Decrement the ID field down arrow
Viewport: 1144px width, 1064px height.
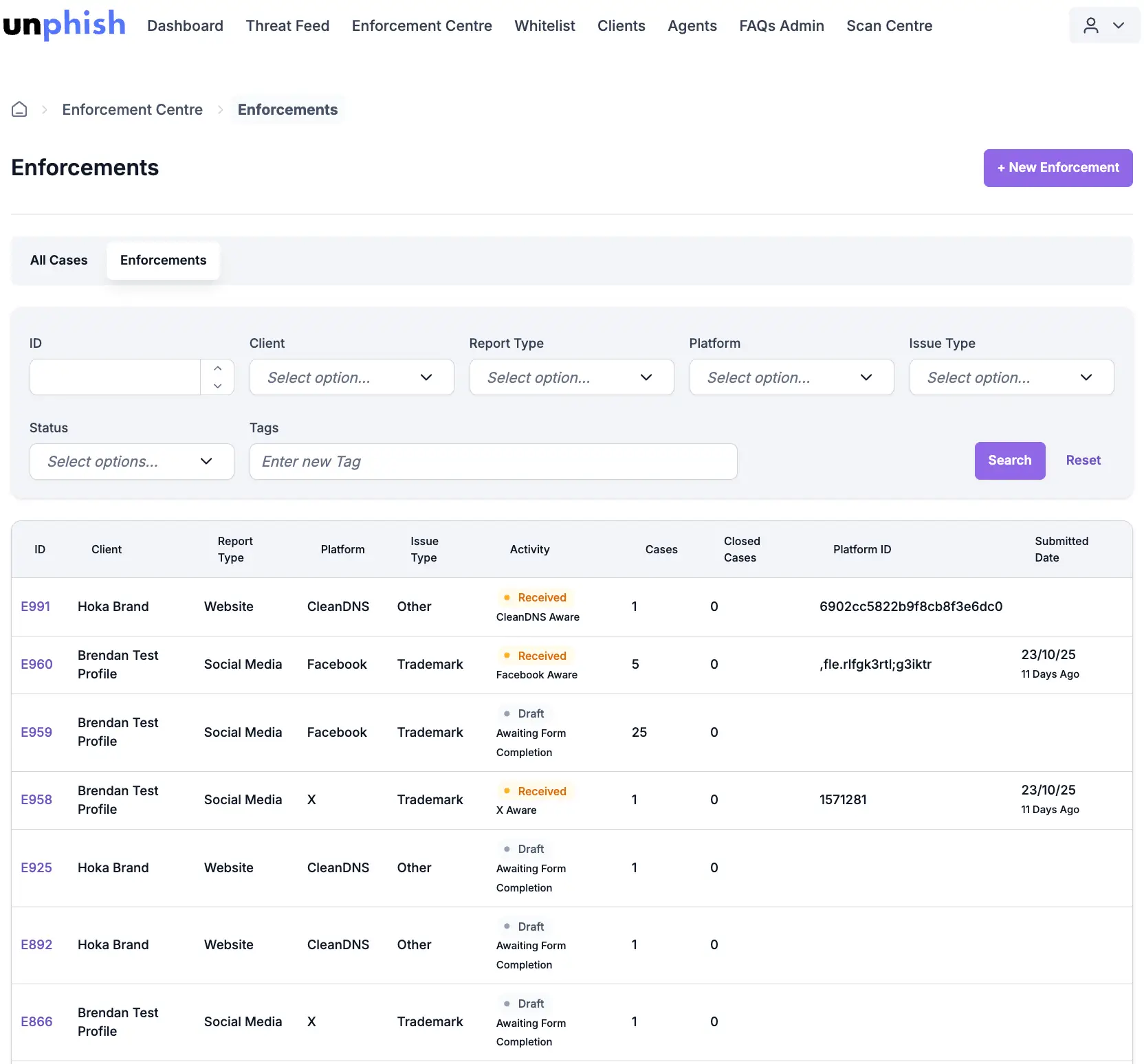pyautogui.click(x=217, y=386)
